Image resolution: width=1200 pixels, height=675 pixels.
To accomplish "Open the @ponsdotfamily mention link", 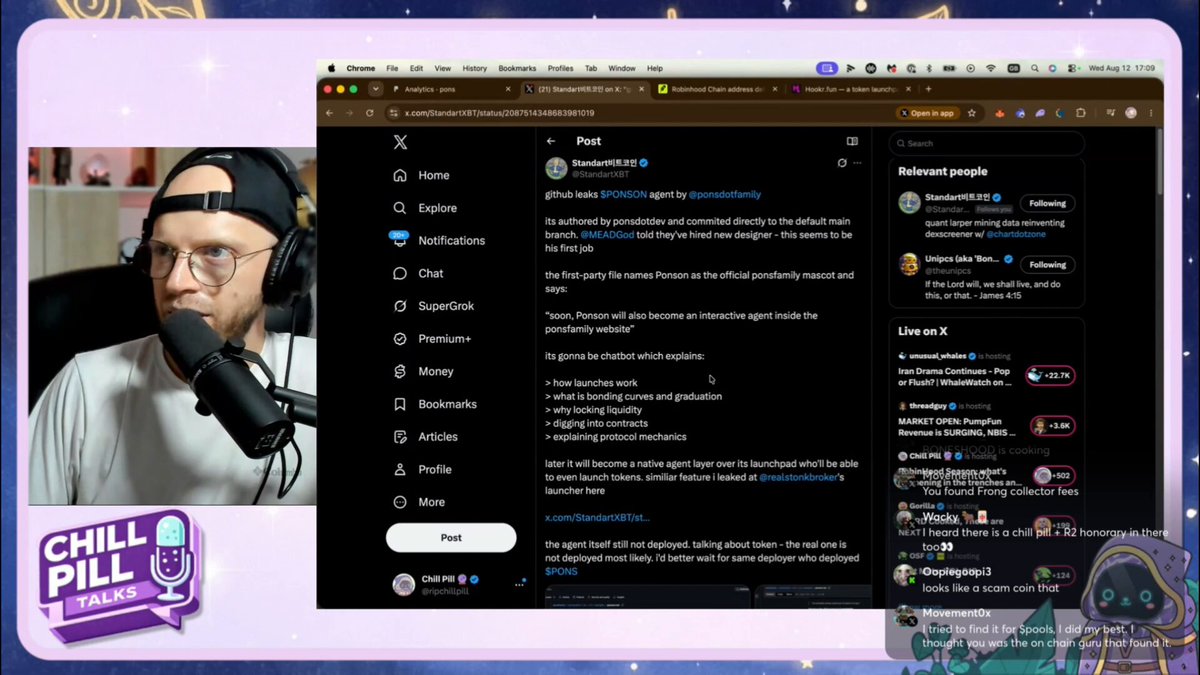I will click(x=725, y=194).
